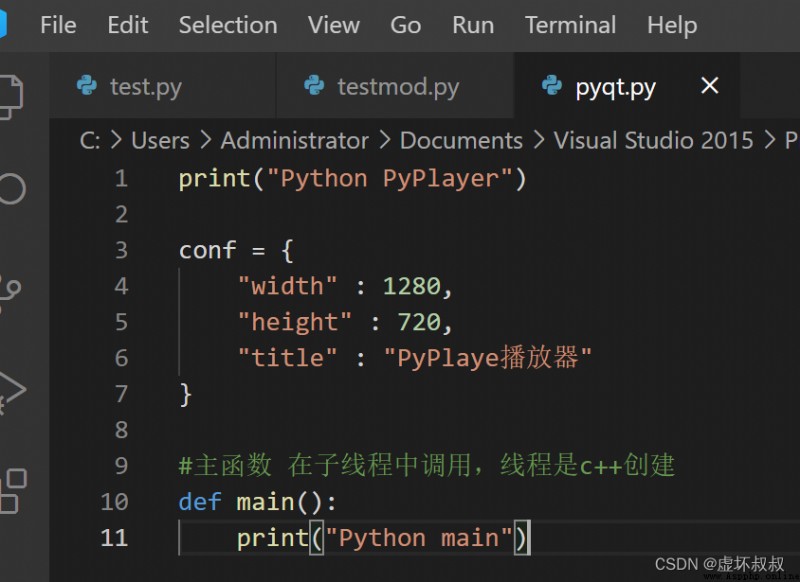Open the Source Control view
800x582 pixels.
tap(9, 291)
